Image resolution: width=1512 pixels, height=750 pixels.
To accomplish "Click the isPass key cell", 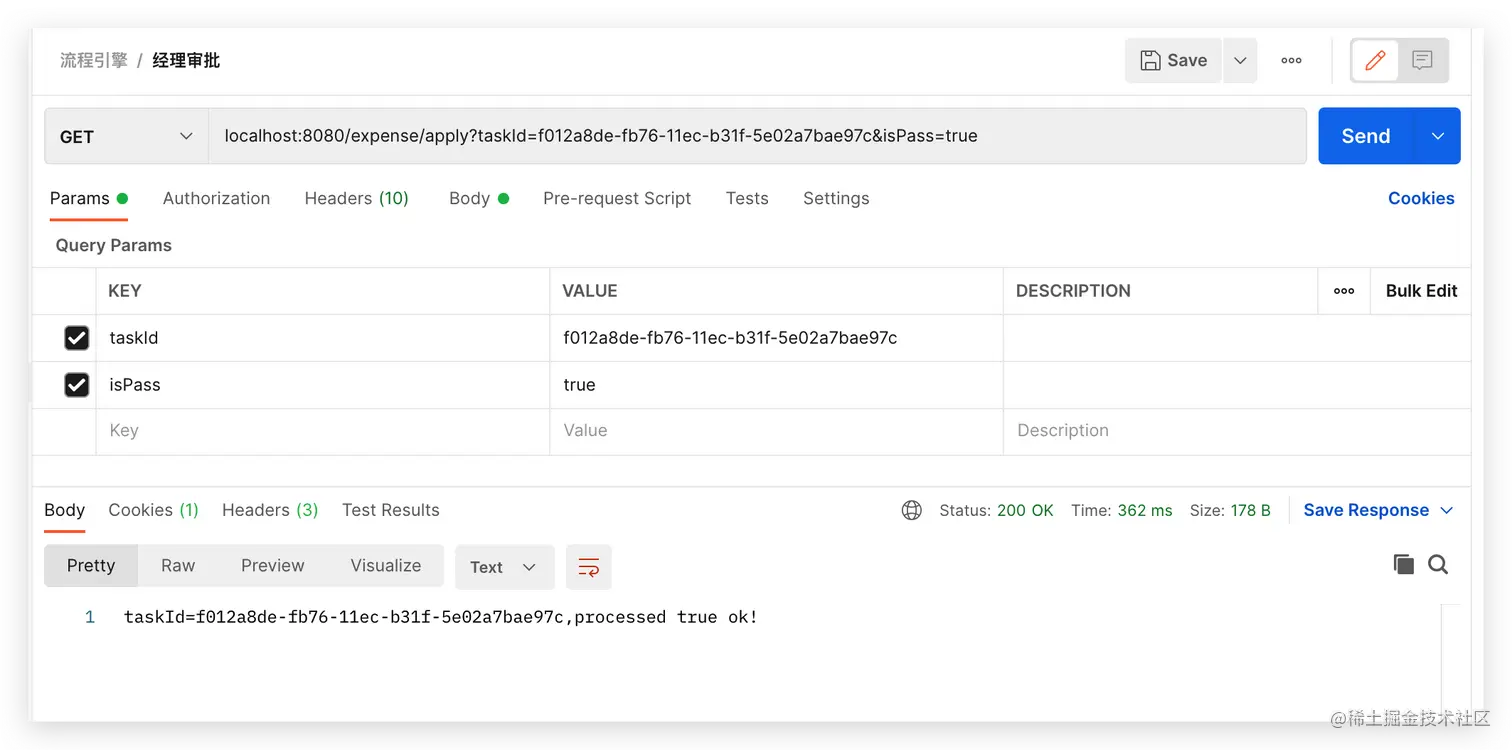I will click(x=323, y=385).
